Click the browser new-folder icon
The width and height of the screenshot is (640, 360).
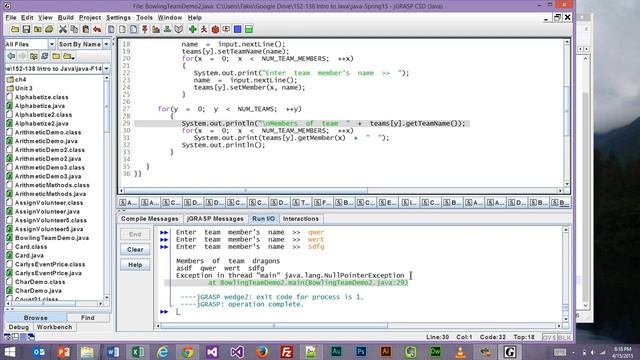pyautogui.click(x=56, y=56)
